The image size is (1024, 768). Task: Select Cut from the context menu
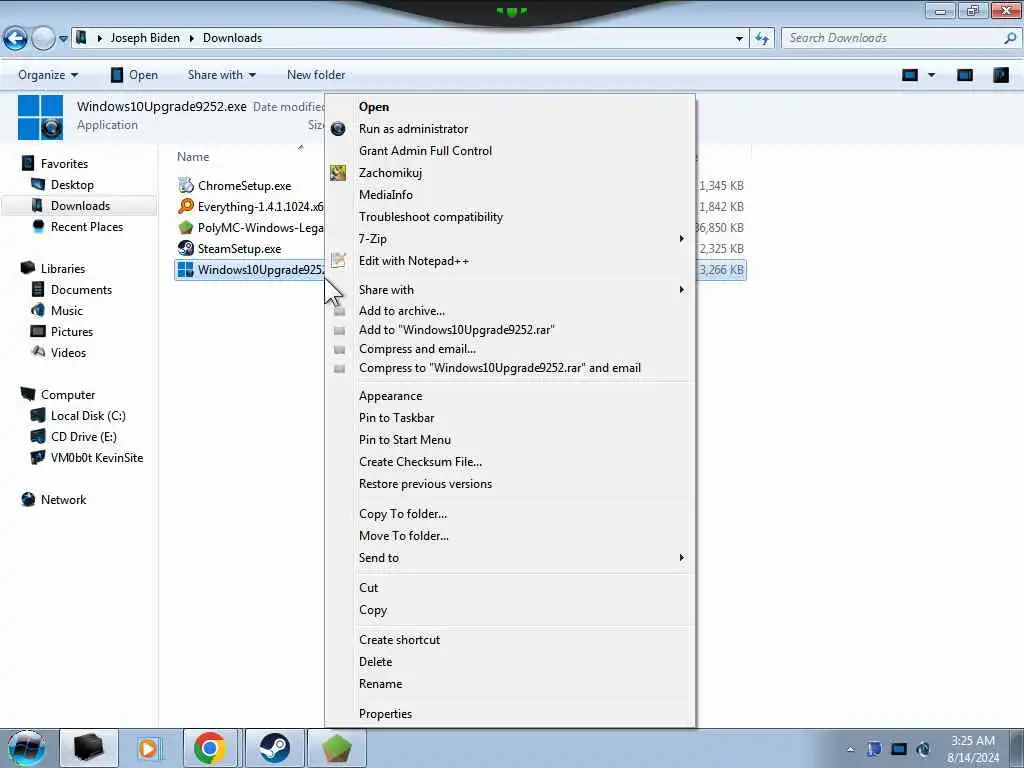(x=368, y=588)
